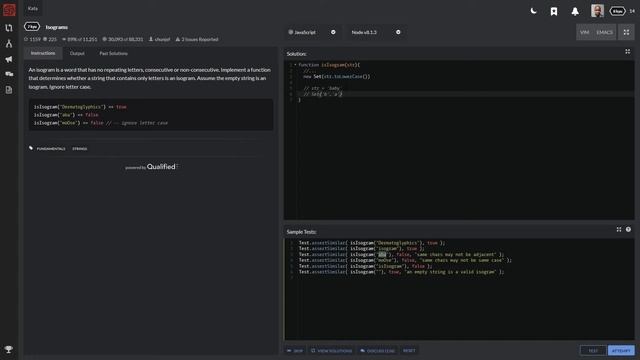Click the 8 kyu rank badge in header

coord(617,11)
